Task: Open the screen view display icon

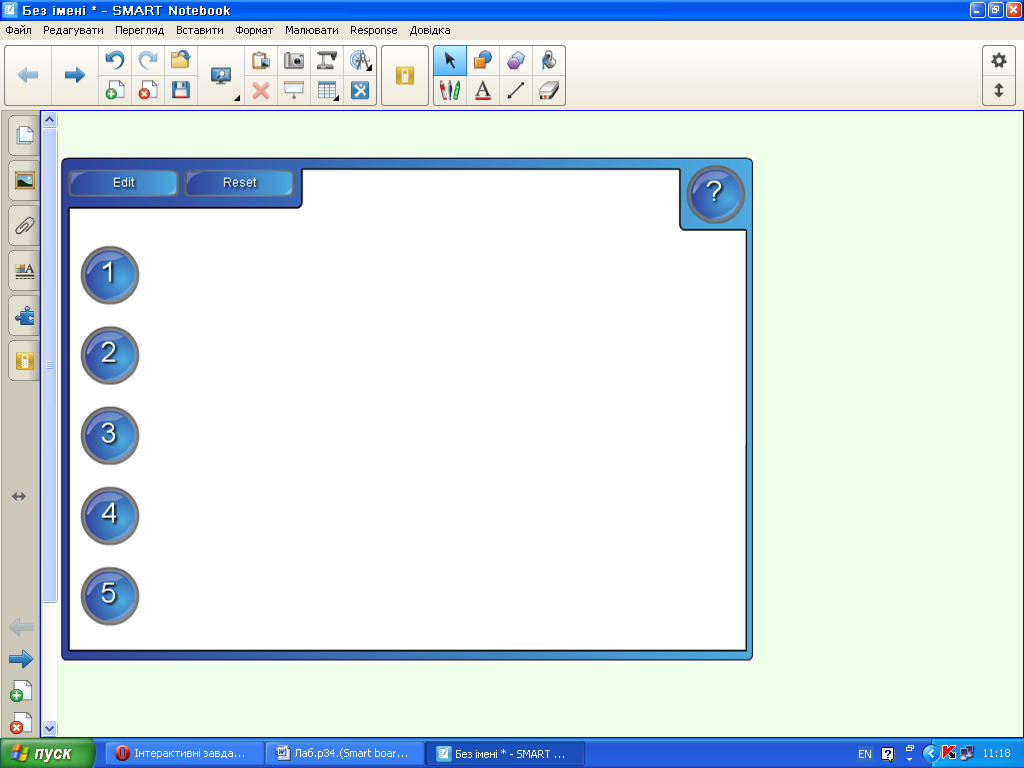Action: tap(221, 76)
